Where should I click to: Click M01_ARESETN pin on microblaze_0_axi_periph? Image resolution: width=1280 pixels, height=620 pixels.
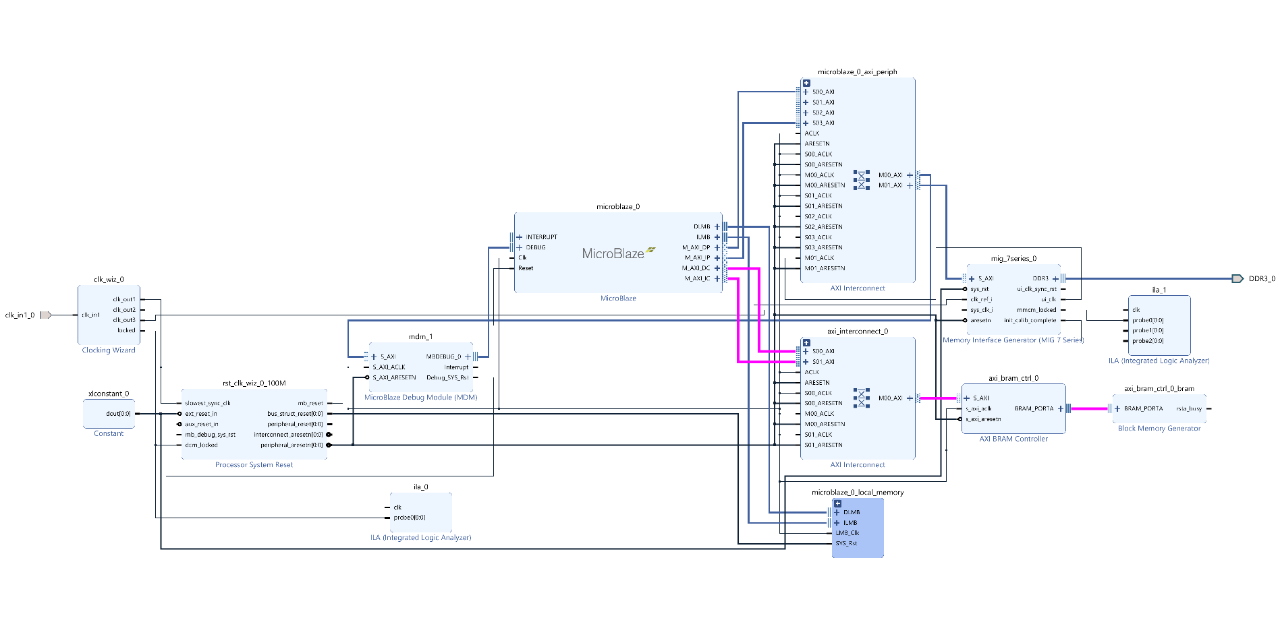tap(825, 268)
